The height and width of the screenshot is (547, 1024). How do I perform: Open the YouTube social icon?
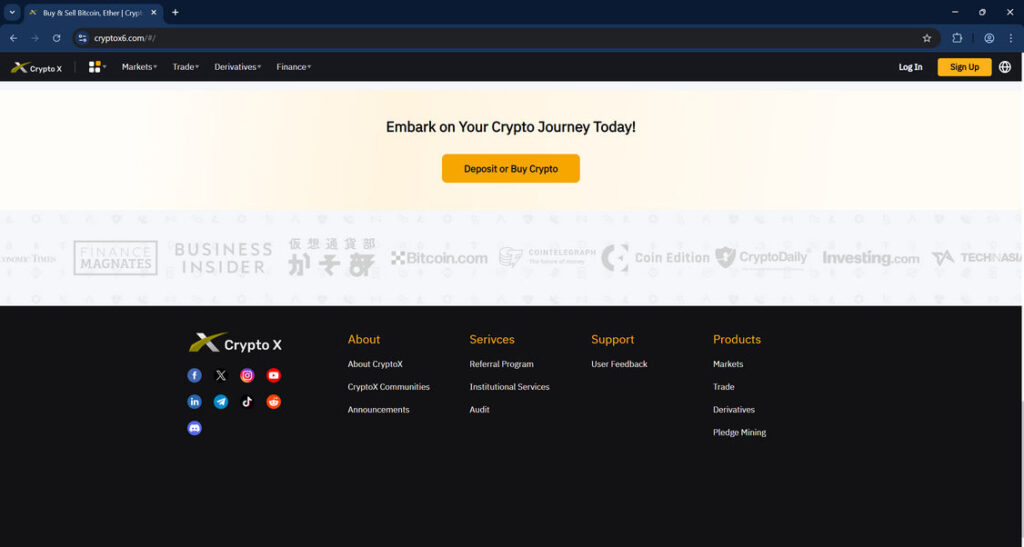pyautogui.click(x=274, y=375)
